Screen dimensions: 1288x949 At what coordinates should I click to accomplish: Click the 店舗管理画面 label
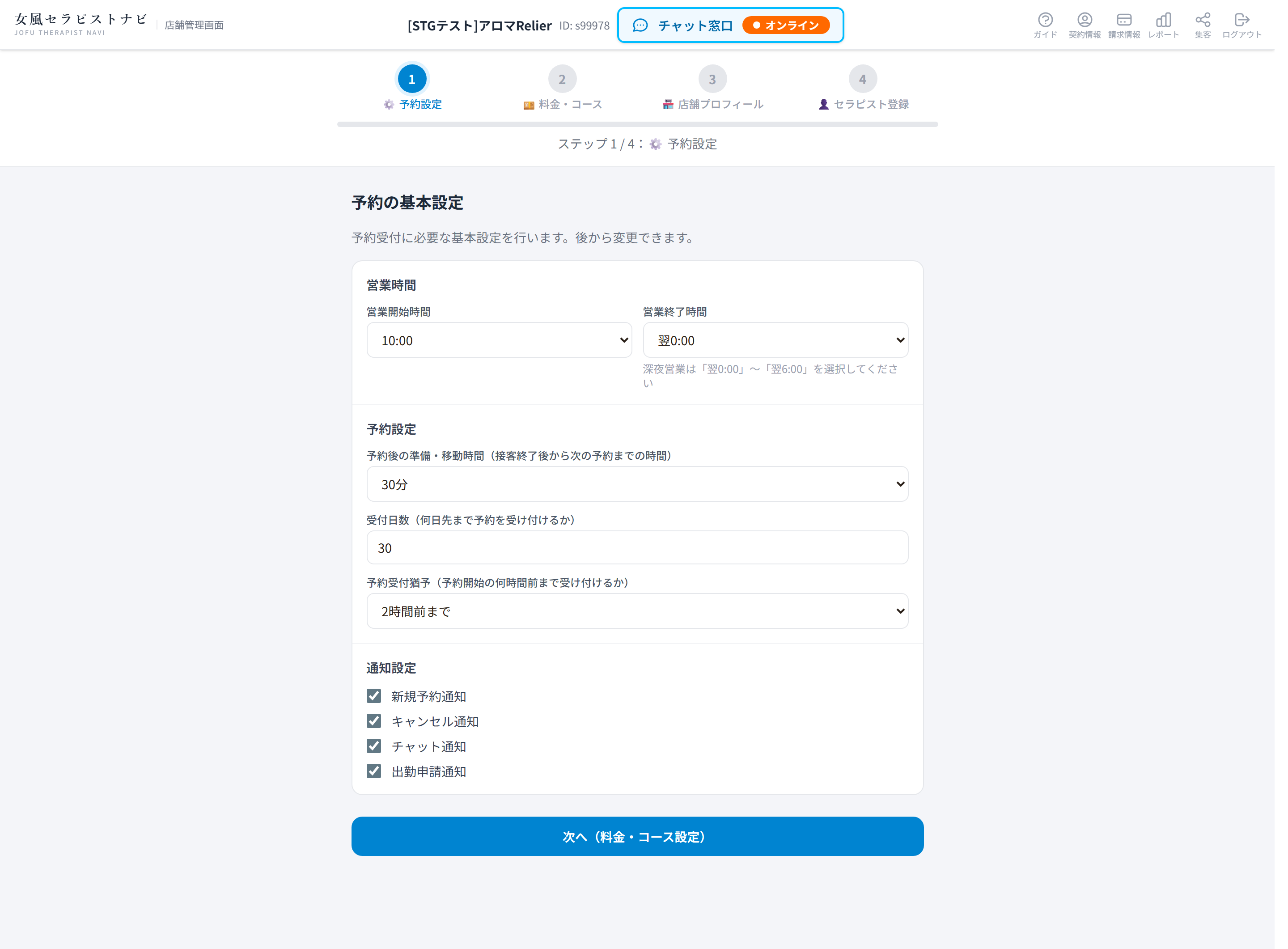coord(194,25)
